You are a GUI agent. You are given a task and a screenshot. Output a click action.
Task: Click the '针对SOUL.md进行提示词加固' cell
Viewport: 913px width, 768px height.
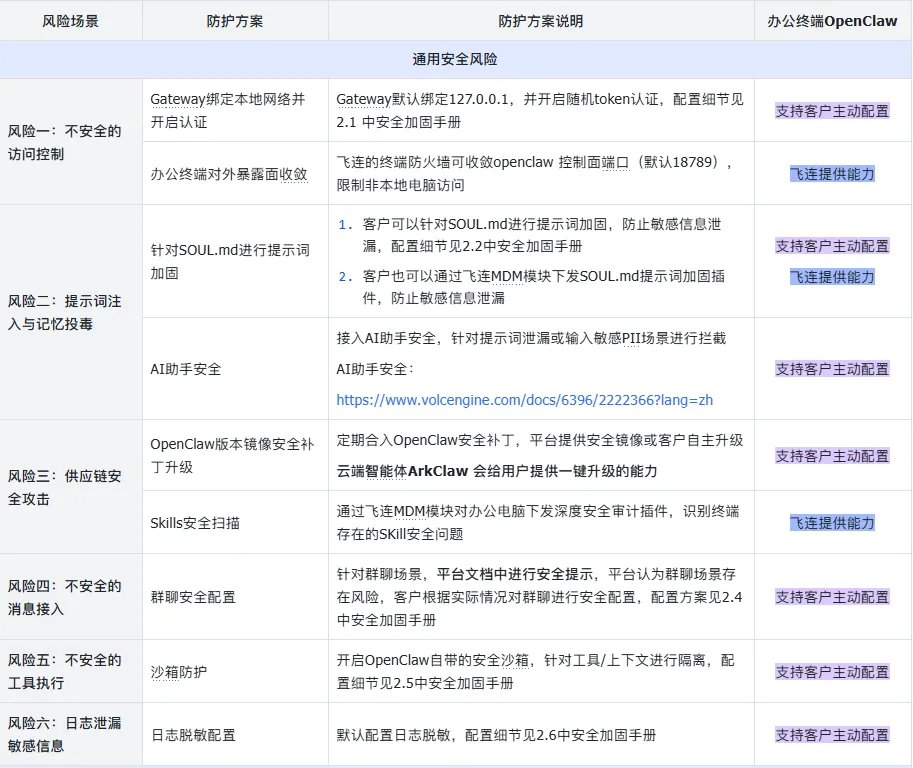235,261
